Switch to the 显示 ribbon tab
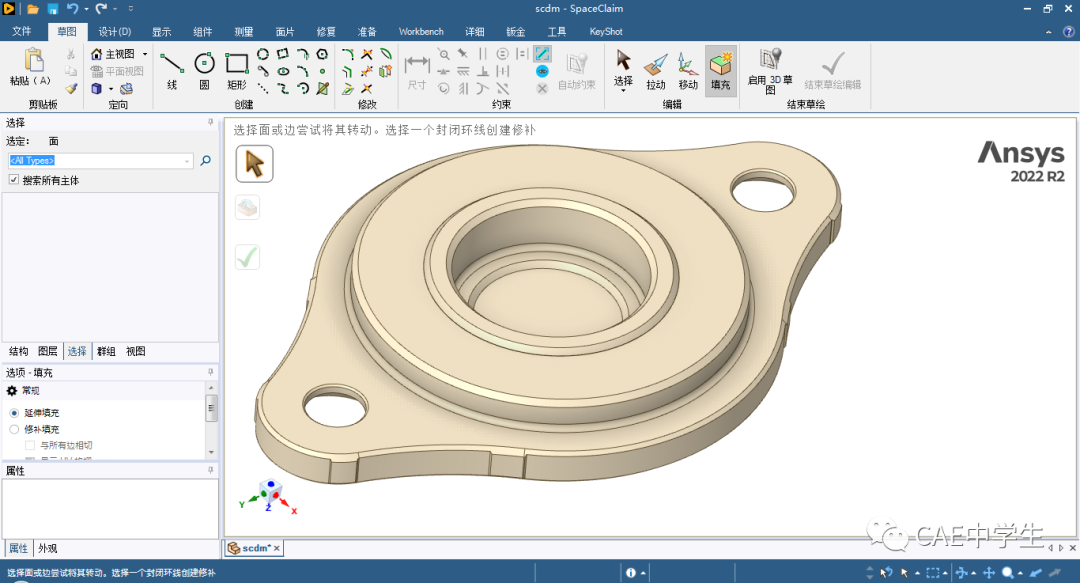Image resolution: width=1080 pixels, height=583 pixels. click(x=161, y=32)
